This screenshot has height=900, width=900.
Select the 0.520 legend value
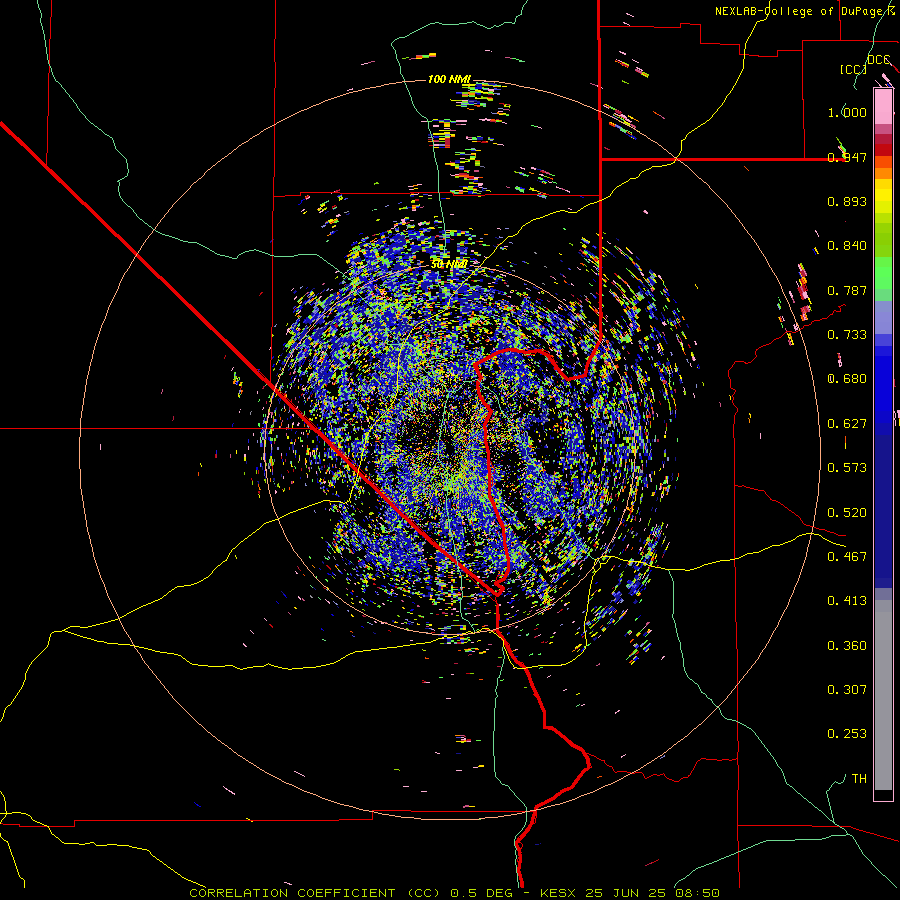click(x=847, y=513)
